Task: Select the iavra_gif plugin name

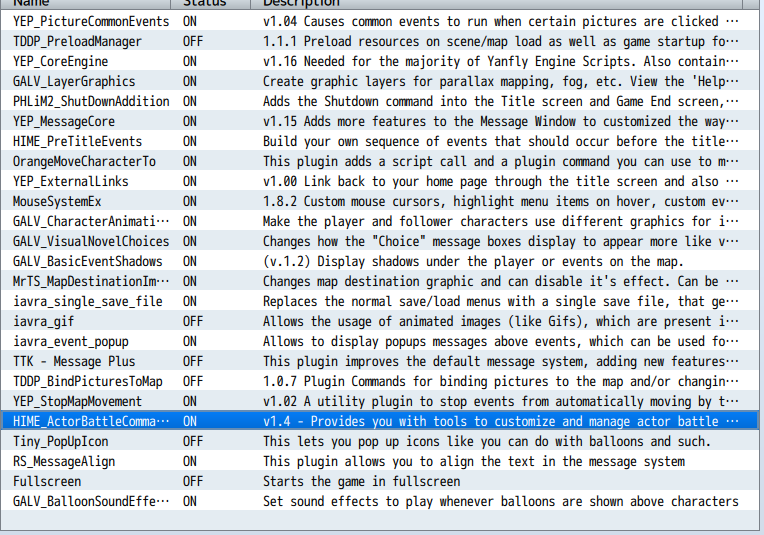Action: (x=43, y=321)
